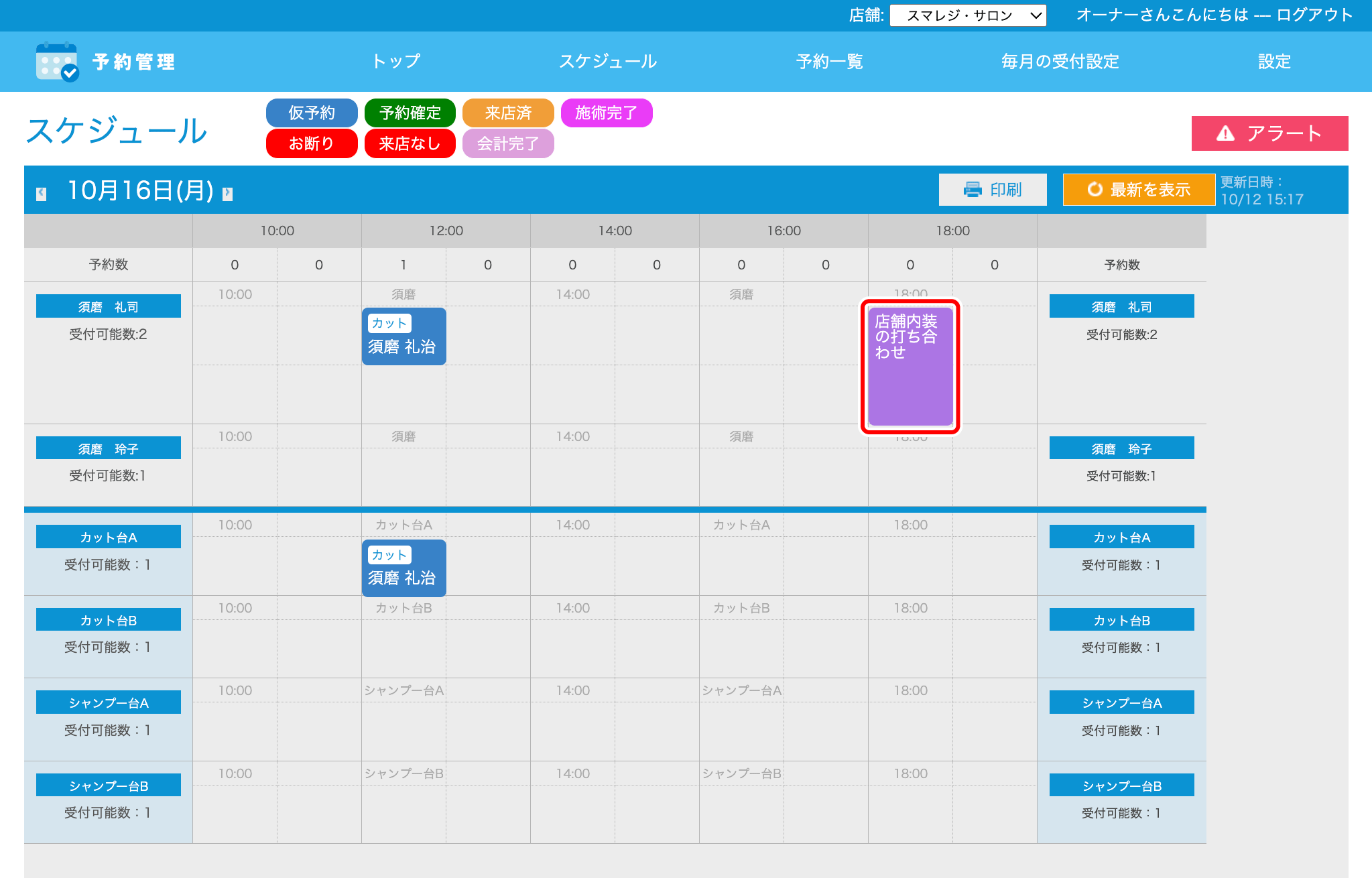Screen dimensions: 1372x878
Task: Click the ログアウト link
Action: 1314,15
